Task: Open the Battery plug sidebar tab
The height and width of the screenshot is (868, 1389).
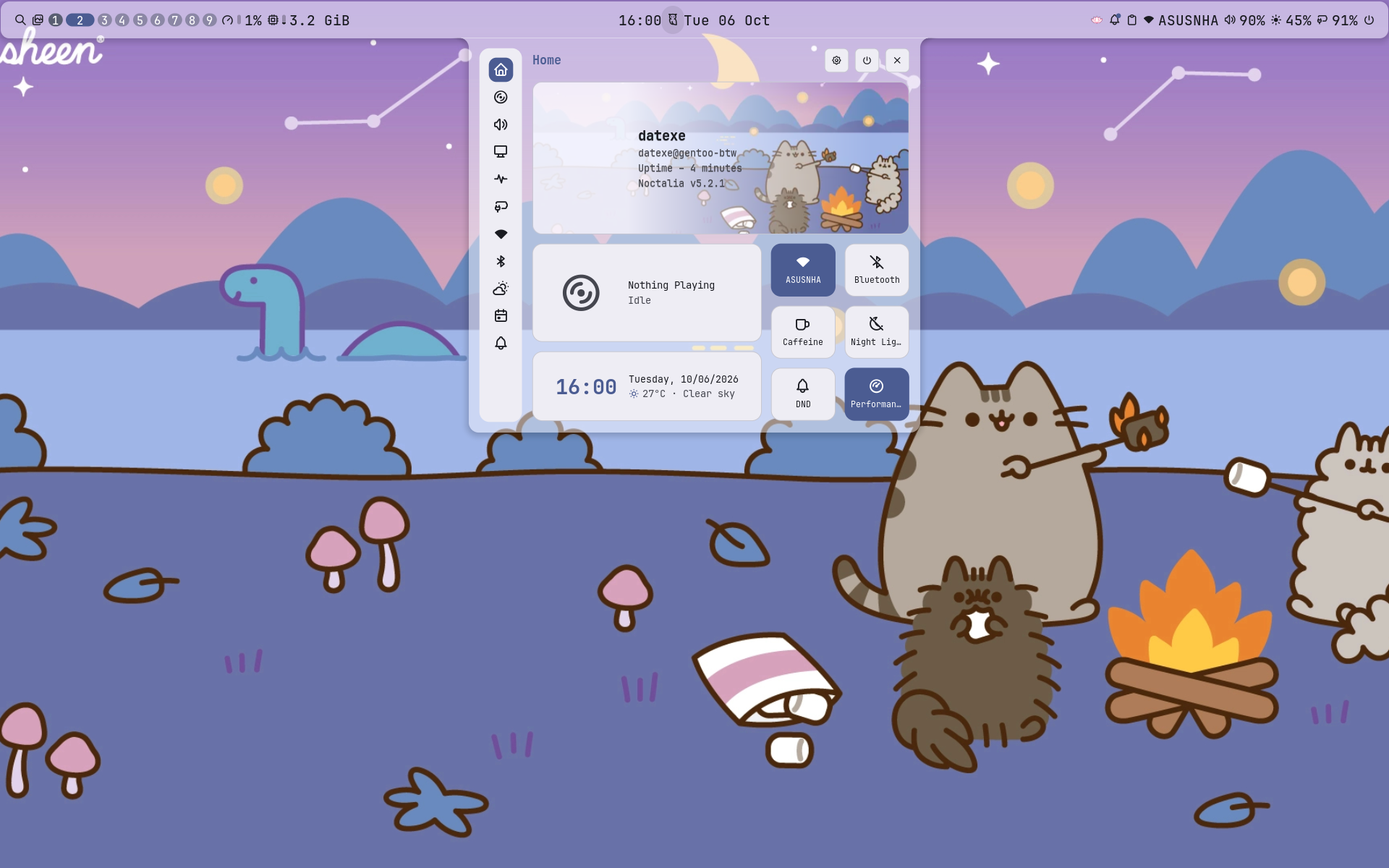Action: (501, 207)
